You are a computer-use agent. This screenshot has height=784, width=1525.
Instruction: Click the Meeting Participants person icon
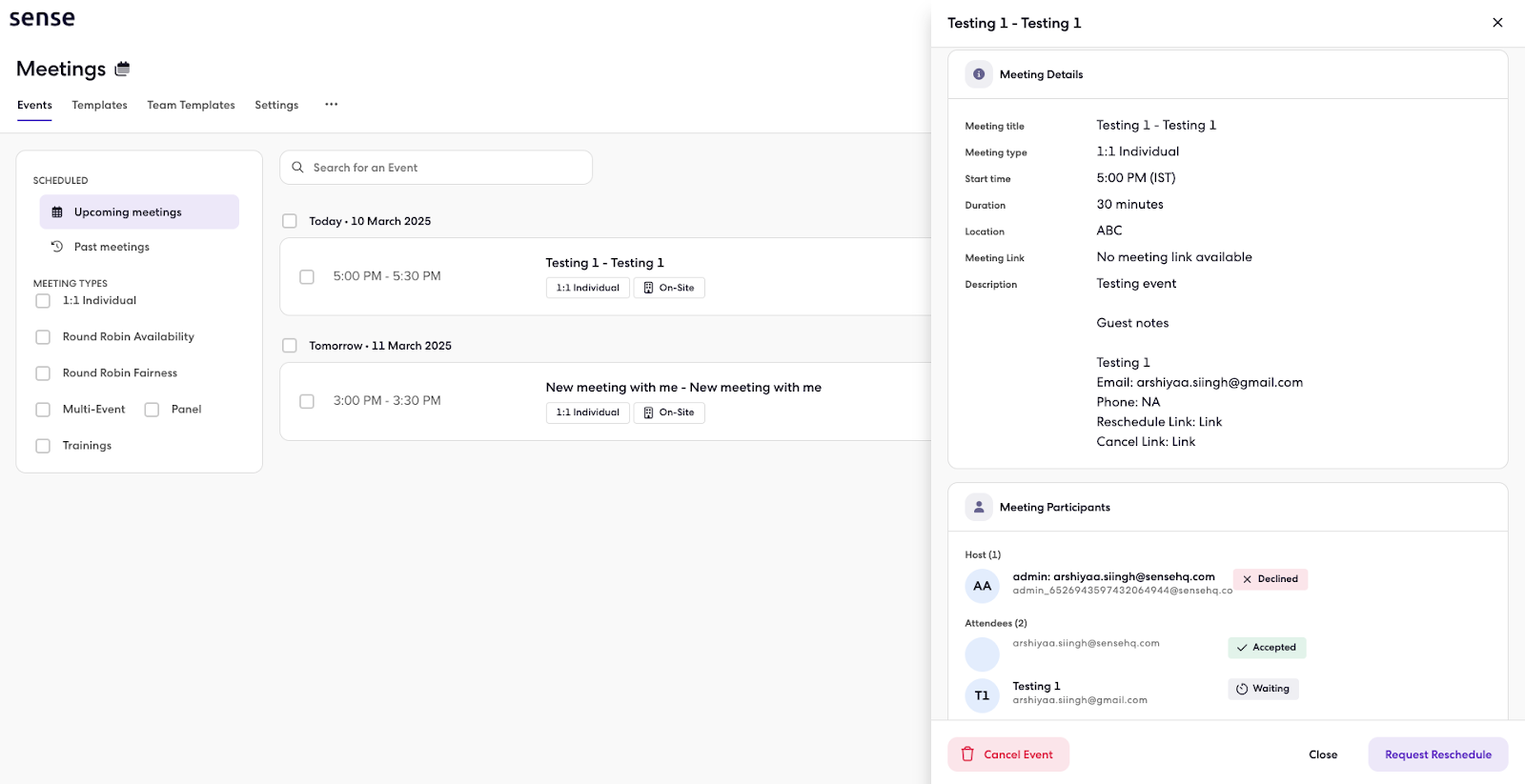979,508
